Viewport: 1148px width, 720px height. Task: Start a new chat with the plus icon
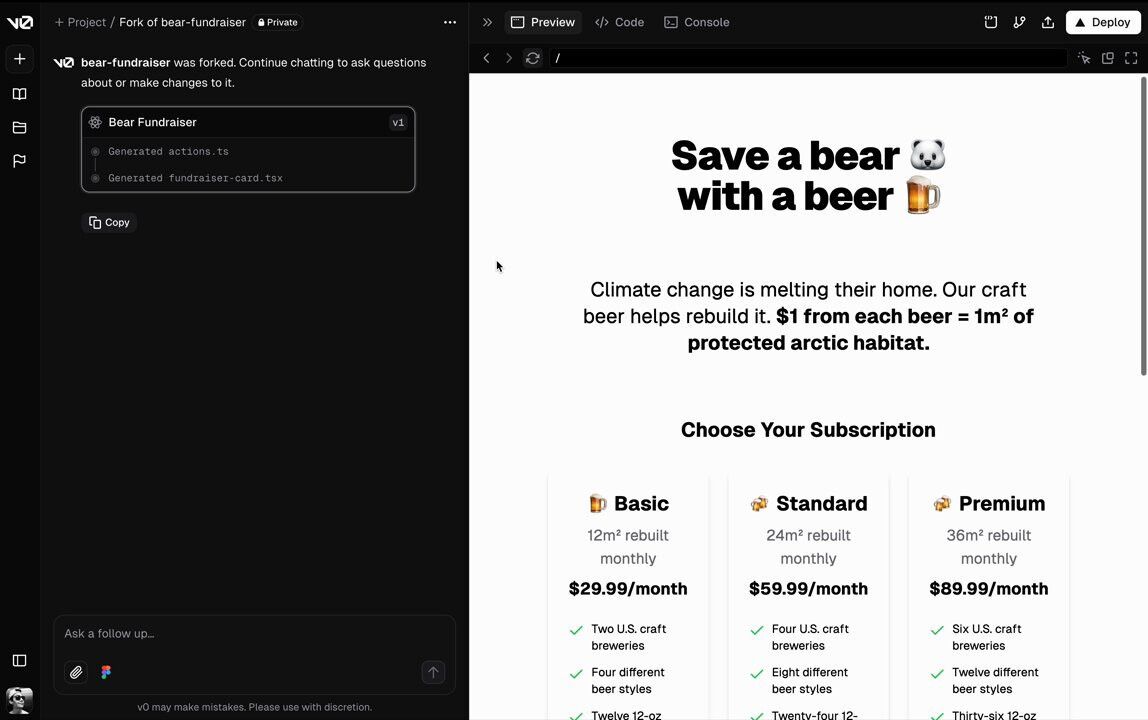point(20,59)
